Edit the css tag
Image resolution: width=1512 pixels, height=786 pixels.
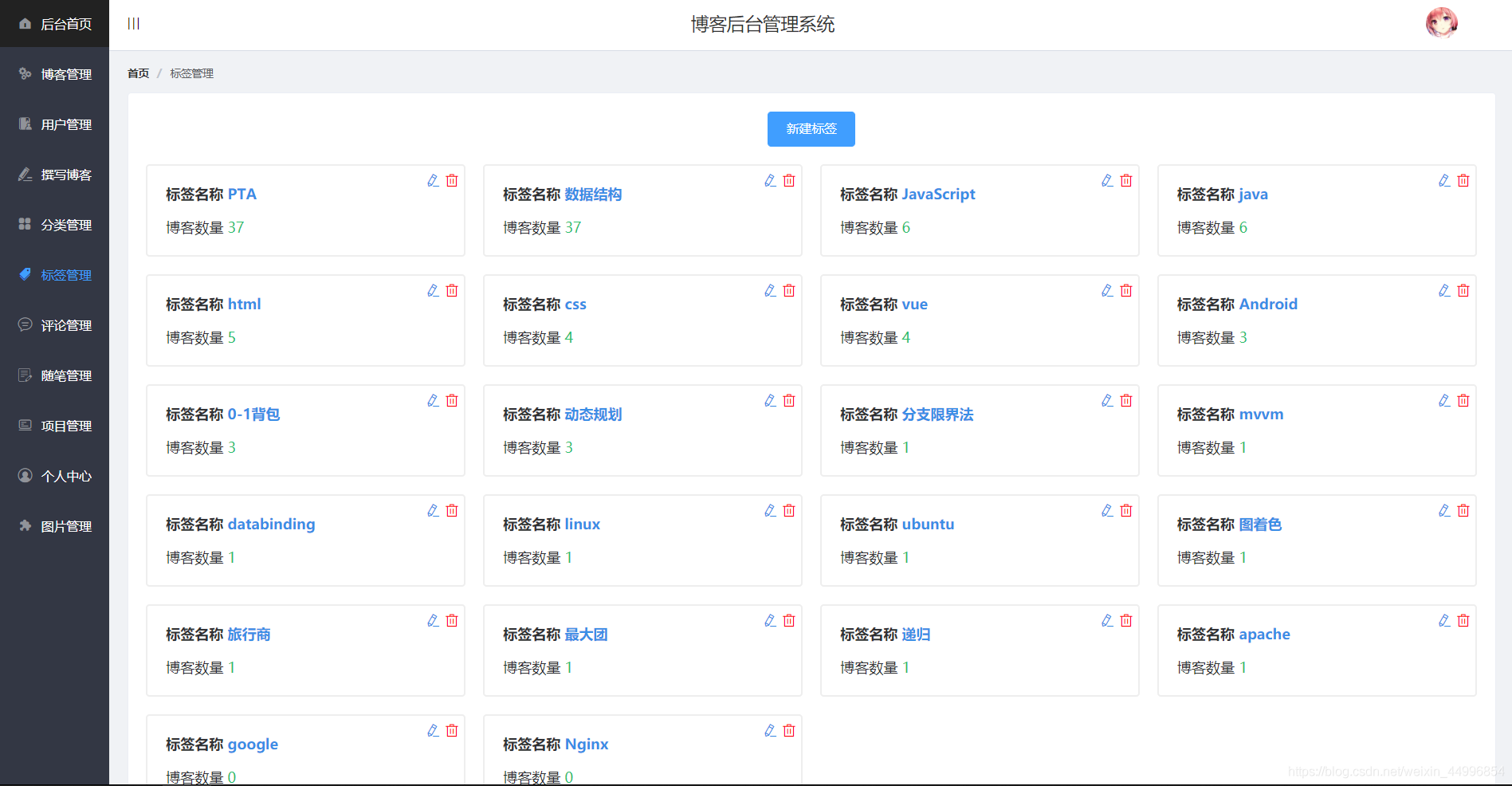click(770, 290)
